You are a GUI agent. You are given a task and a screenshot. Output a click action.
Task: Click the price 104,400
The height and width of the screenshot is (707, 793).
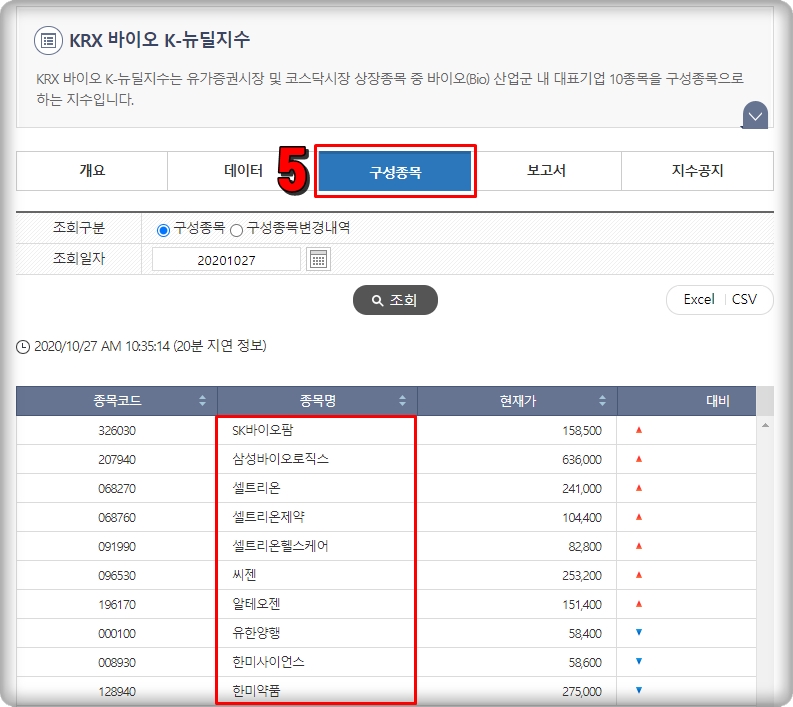pyautogui.click(x=582, y=518)
